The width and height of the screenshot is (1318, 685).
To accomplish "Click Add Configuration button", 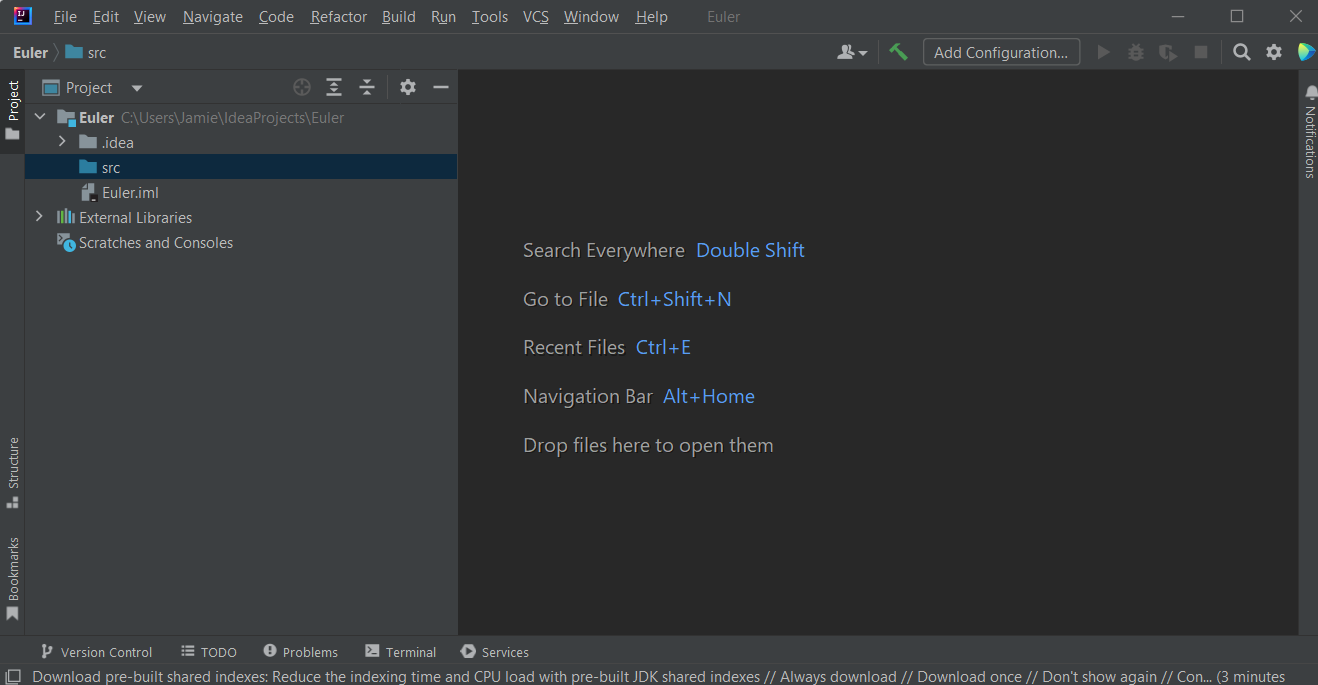I will click(x=1001, y=52).
